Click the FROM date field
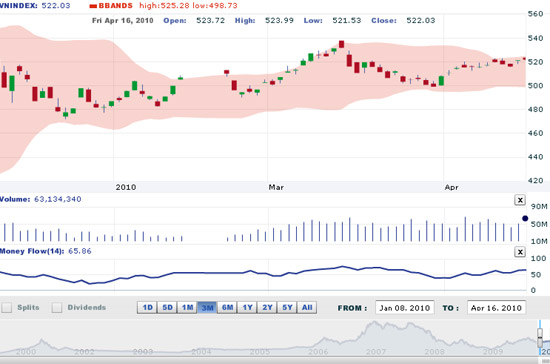 click(405, 308)
